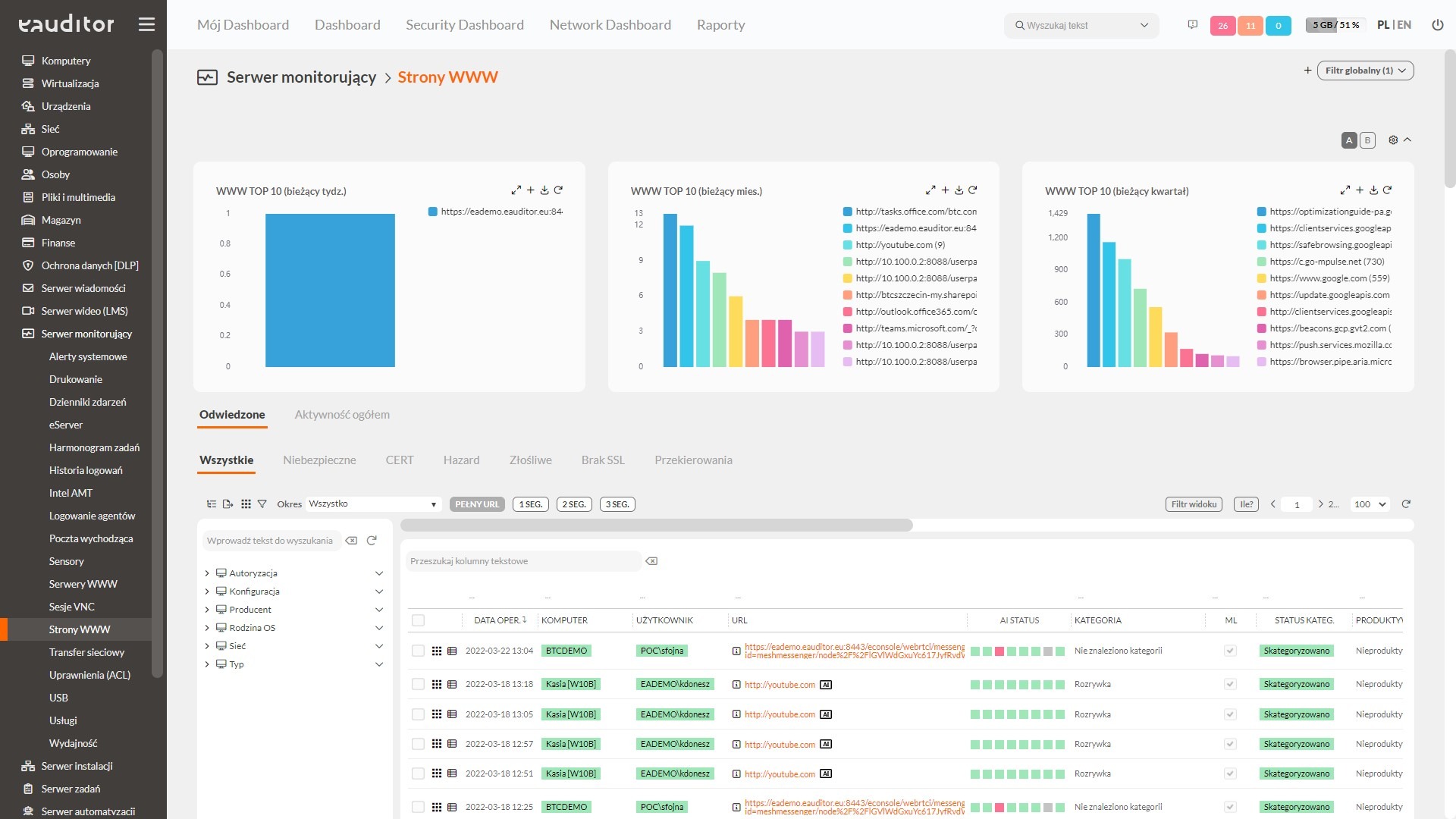Clear the column text search field
Screen dimensions: 1456x819
[x=651, y=561]
